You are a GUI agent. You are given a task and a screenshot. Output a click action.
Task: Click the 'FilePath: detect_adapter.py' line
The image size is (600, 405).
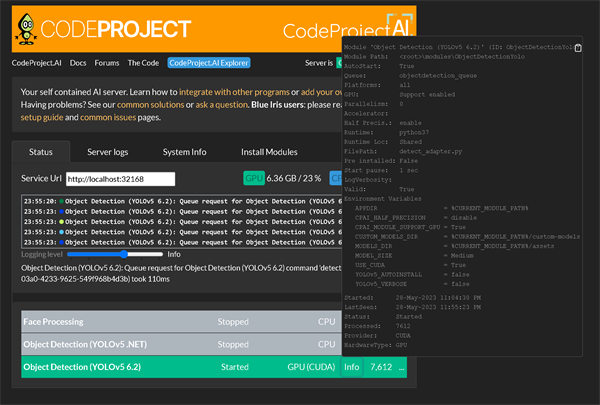pos(403,151)
